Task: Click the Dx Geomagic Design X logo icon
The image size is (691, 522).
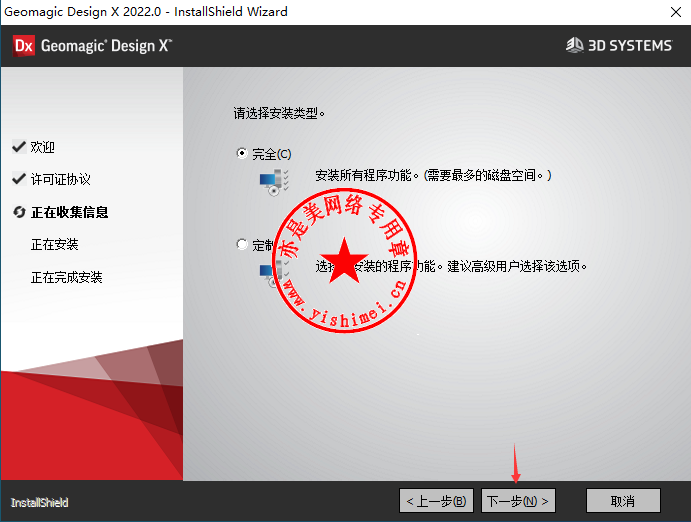Action: 24,46
